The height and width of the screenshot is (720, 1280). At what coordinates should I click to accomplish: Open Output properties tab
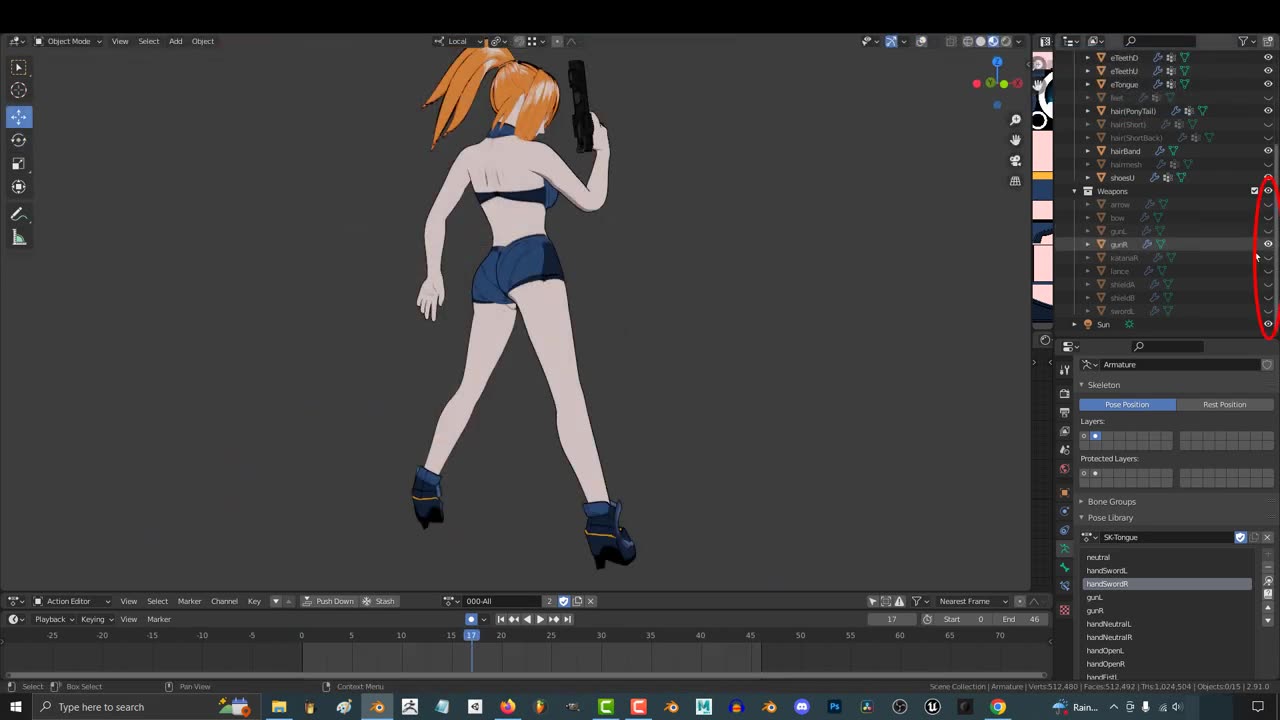tap(1064, 412)
